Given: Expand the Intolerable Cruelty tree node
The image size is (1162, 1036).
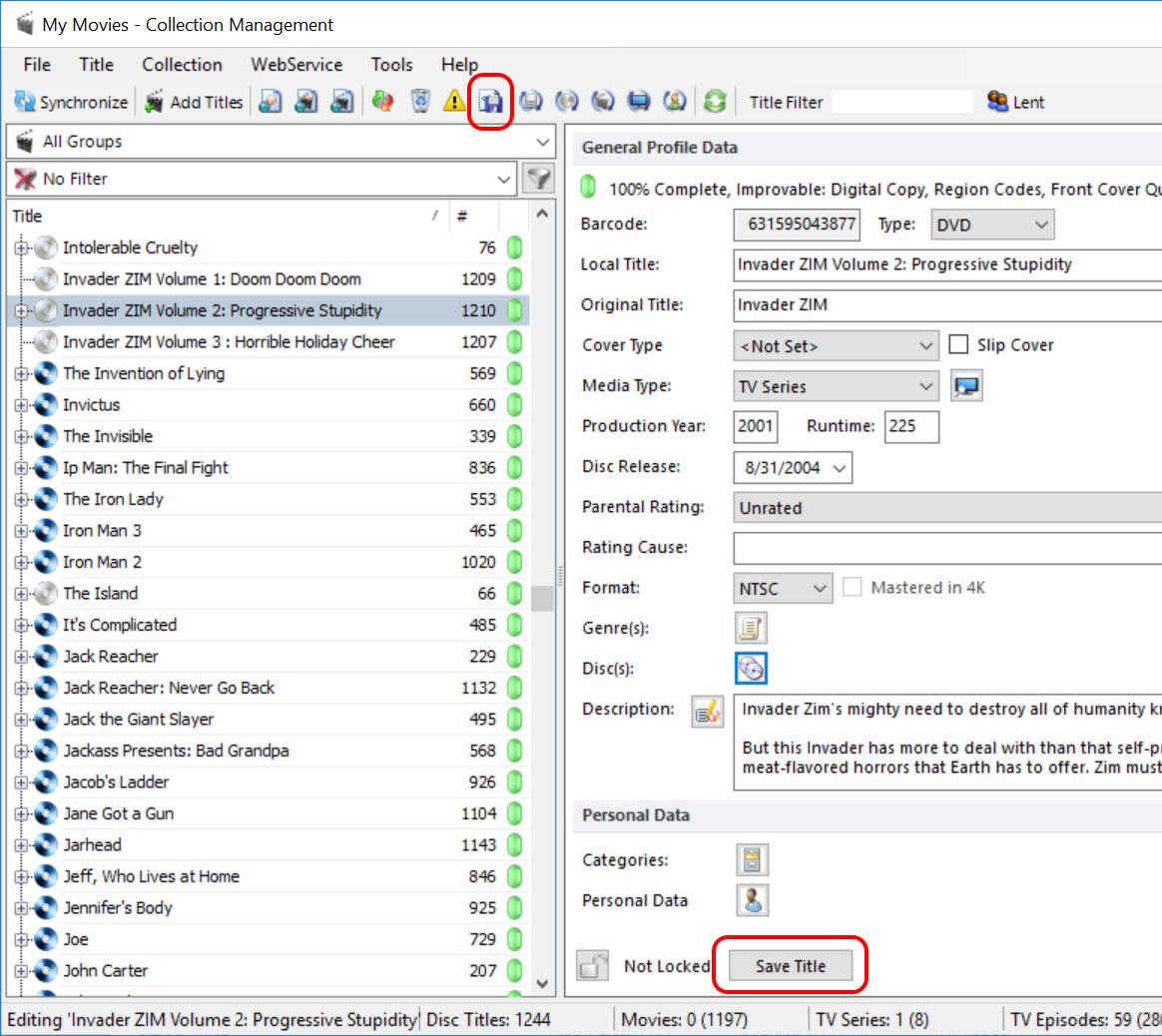Looking at the screenshot, I should (x=22, y=248).
